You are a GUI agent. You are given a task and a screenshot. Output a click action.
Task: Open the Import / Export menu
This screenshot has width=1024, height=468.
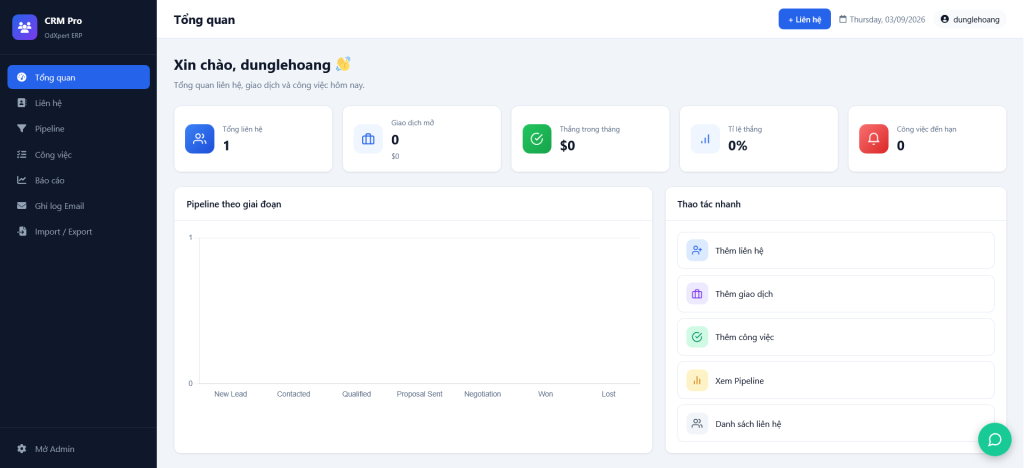coord(78,231)
